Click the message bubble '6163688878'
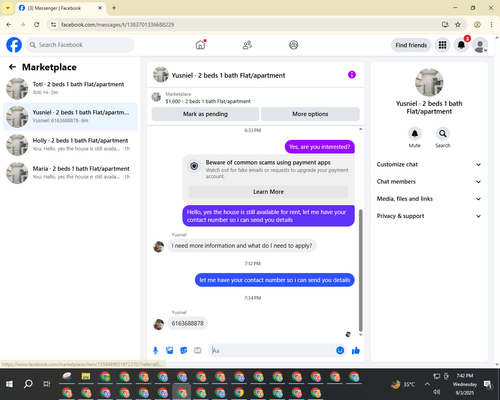 click(187, 323)
